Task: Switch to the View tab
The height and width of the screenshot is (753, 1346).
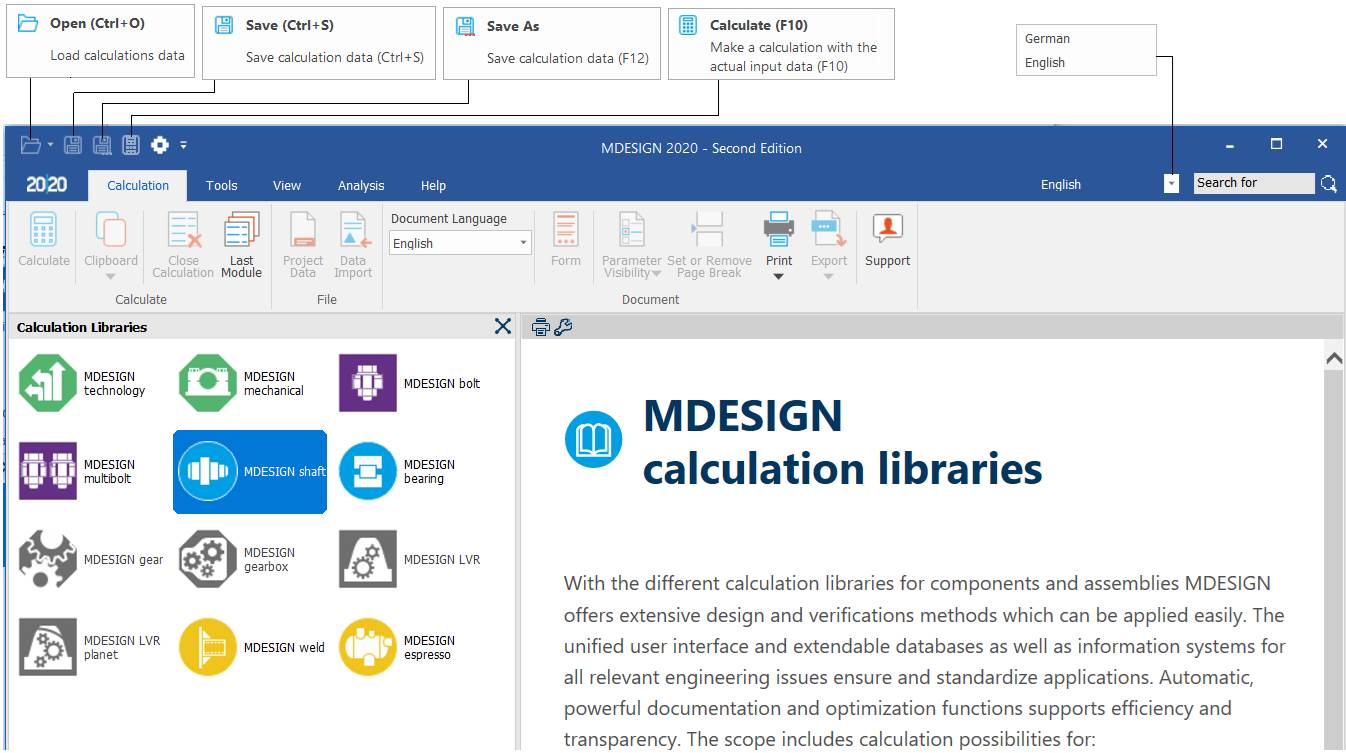Action: tap(287, 185)
